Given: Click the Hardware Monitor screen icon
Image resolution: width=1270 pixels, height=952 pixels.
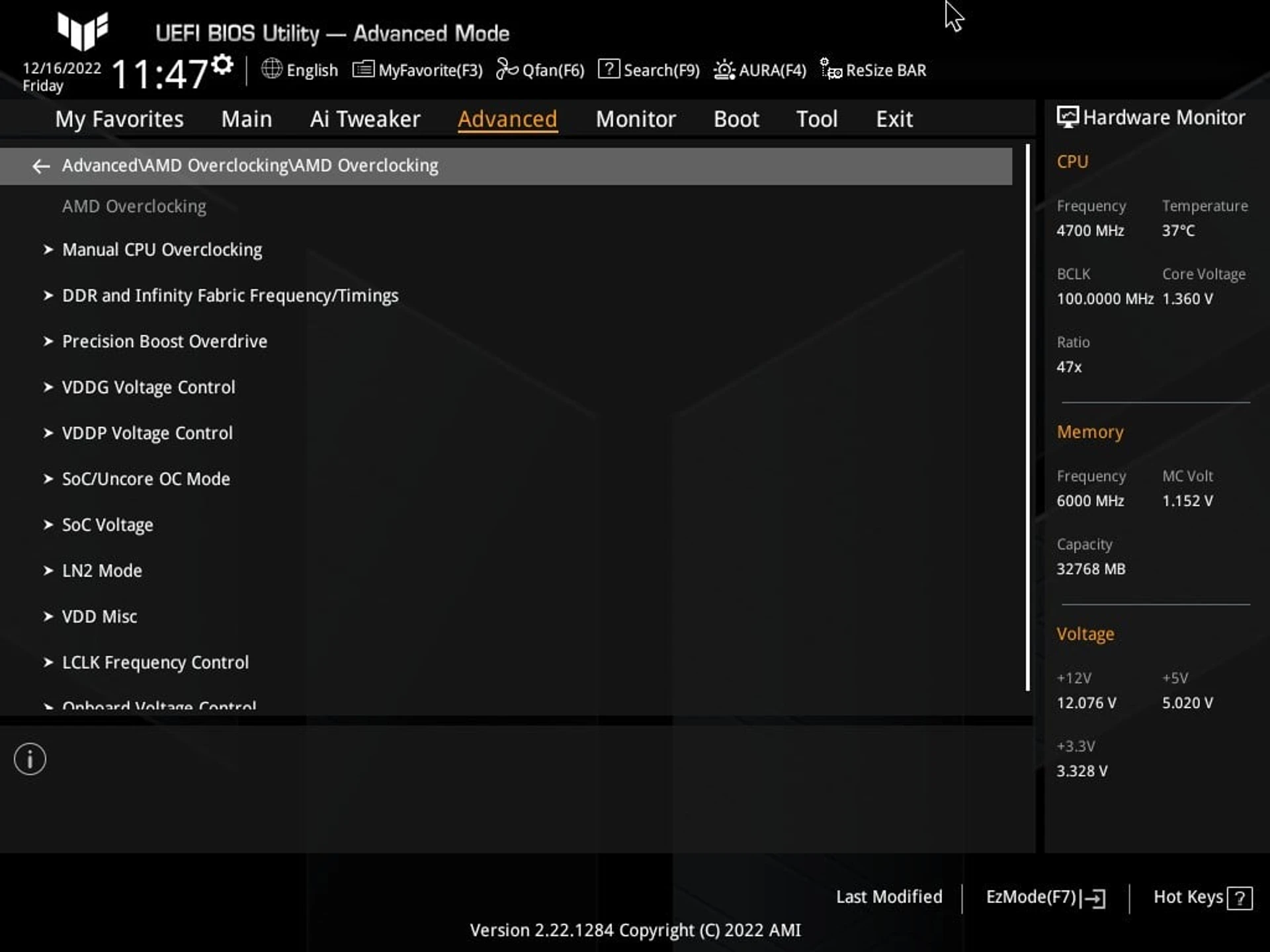Looking at the screenshot, I should 1068,118.
